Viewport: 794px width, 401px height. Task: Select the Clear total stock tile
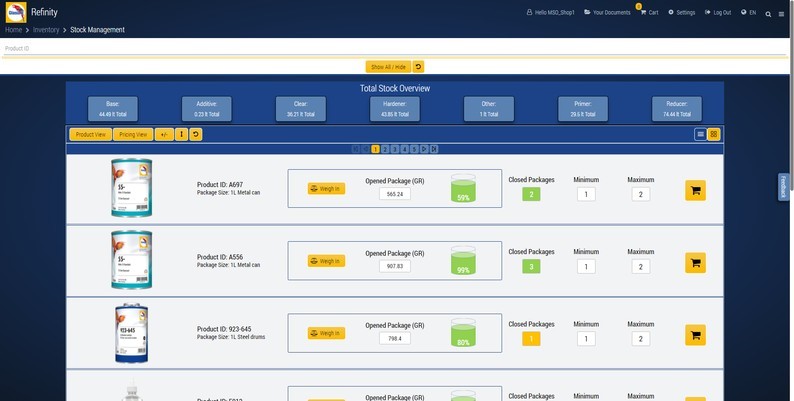click(x=301, y=109)
